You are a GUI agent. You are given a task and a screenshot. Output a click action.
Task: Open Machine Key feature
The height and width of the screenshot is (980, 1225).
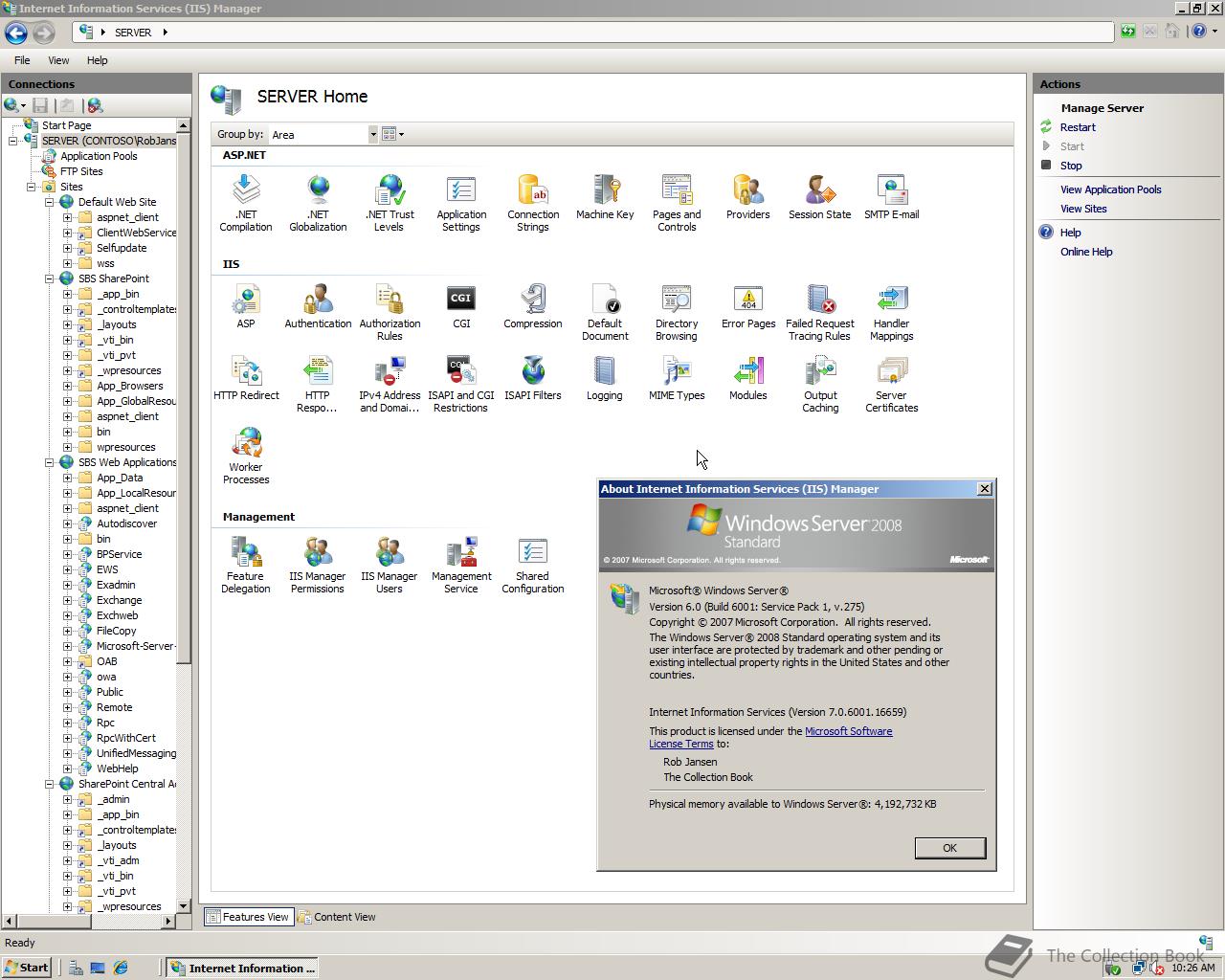coord(605,197)
